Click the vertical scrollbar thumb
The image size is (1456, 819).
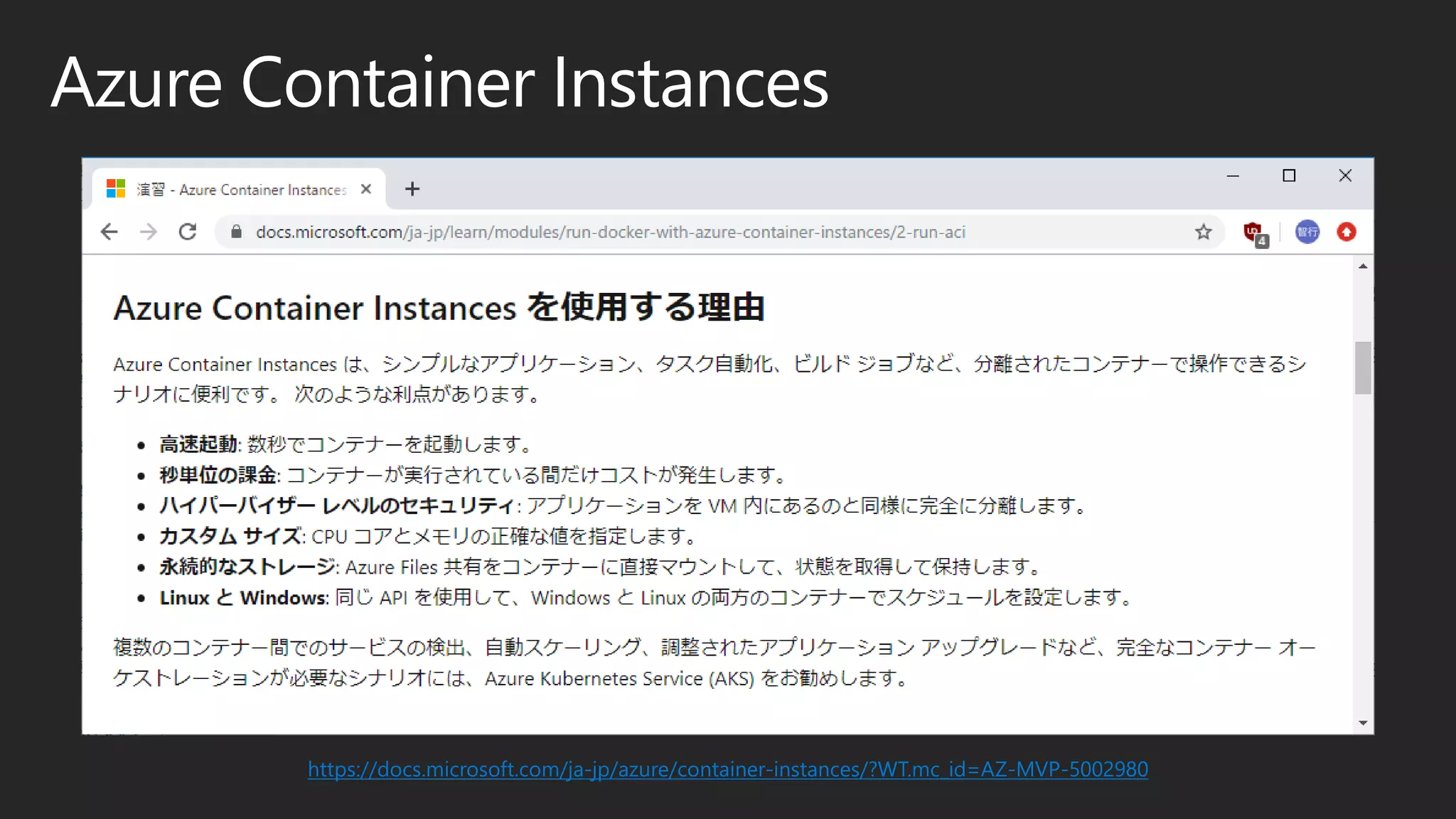(x=1362, y=368)
